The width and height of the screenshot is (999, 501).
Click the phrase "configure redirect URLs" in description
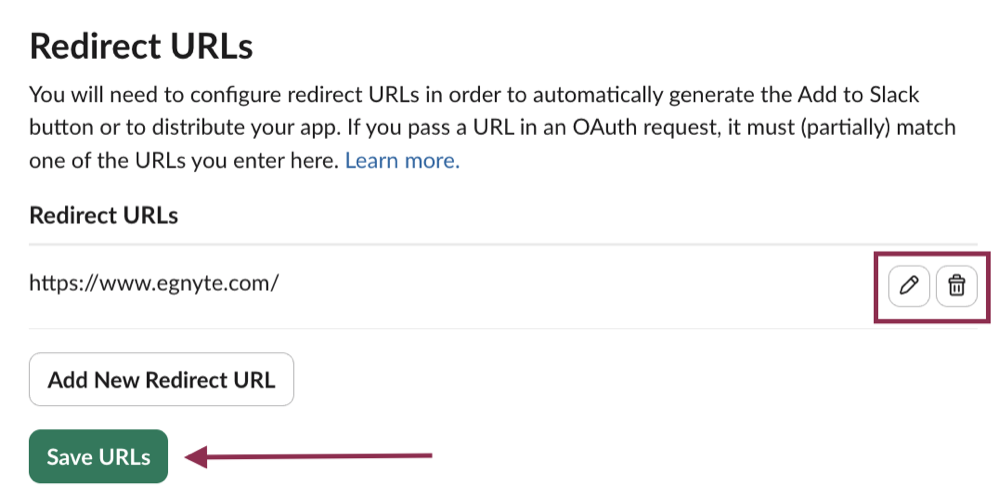[x=305, y=94]
